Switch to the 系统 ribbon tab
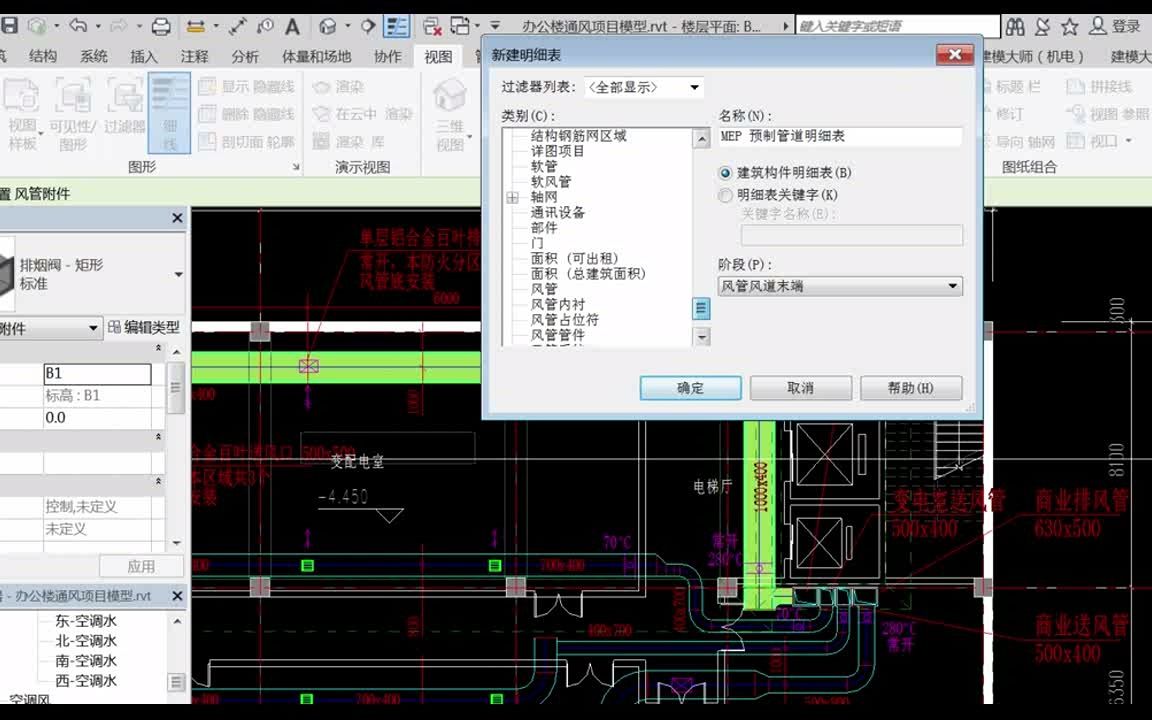1152x720 pixels. 92,57
